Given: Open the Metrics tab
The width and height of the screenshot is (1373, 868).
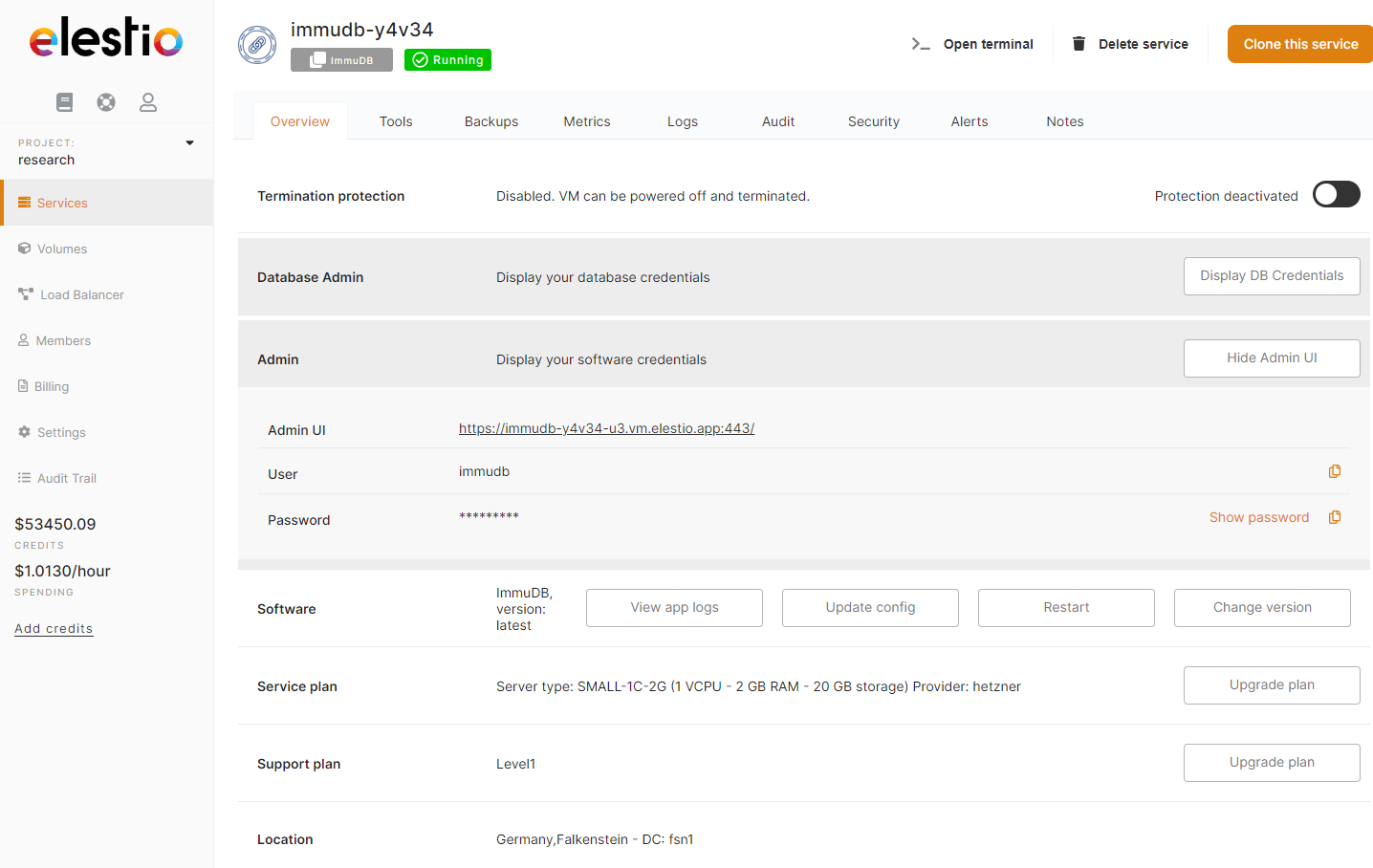Looking at the screenshot, I should (x=587, y=121).
